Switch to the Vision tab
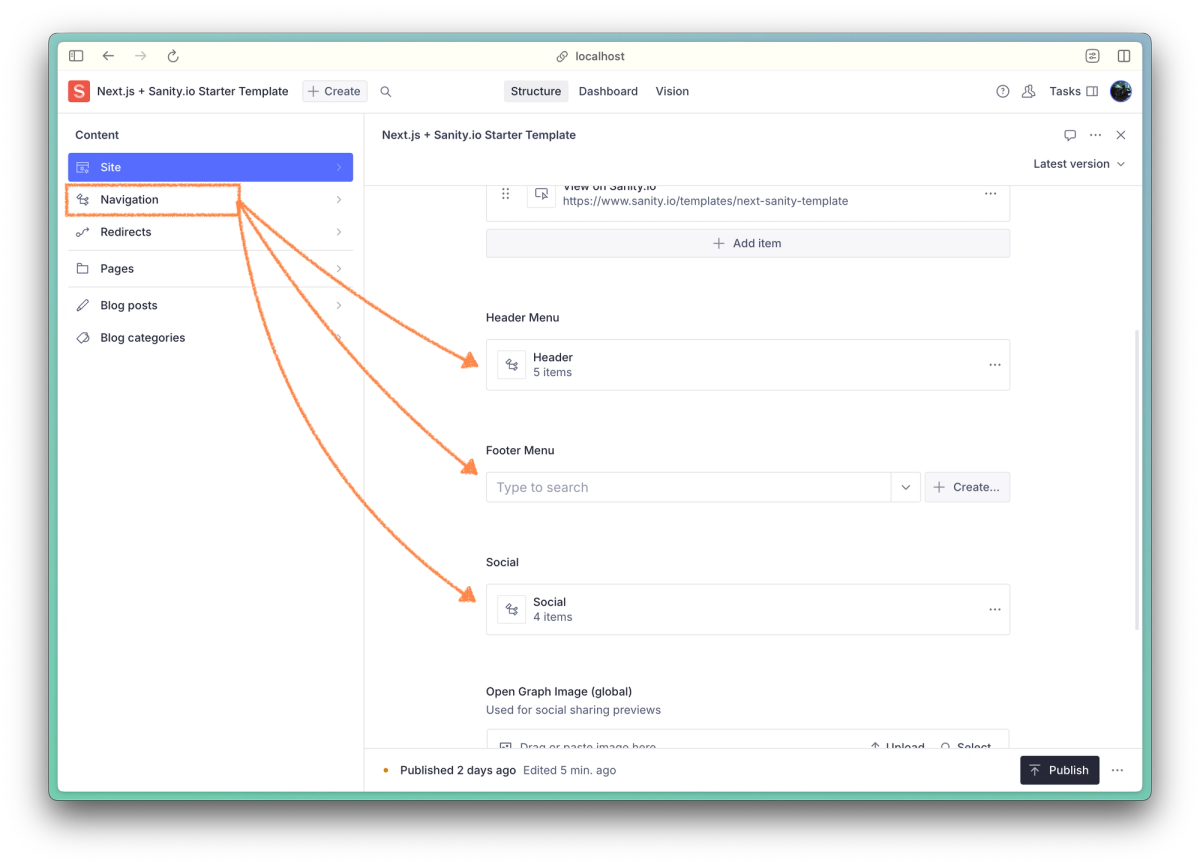The height and width of the screenshot is (865, 1200). pyautogui.click(x=672, y=91)
